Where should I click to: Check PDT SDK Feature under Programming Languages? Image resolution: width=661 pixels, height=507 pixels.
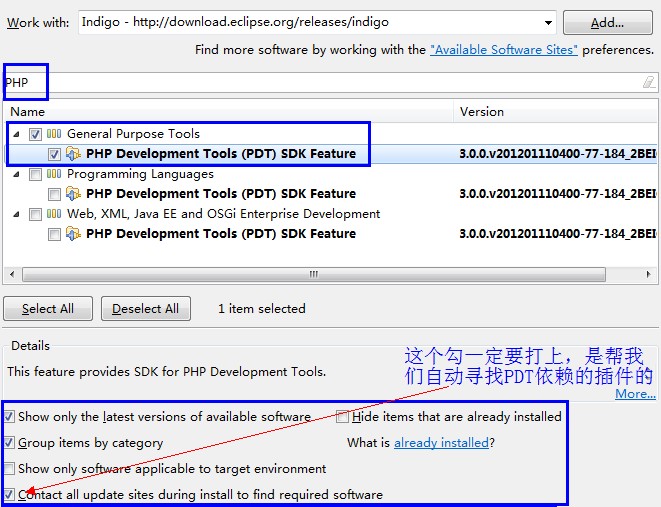pyautogui.click(x=54, y=194)
